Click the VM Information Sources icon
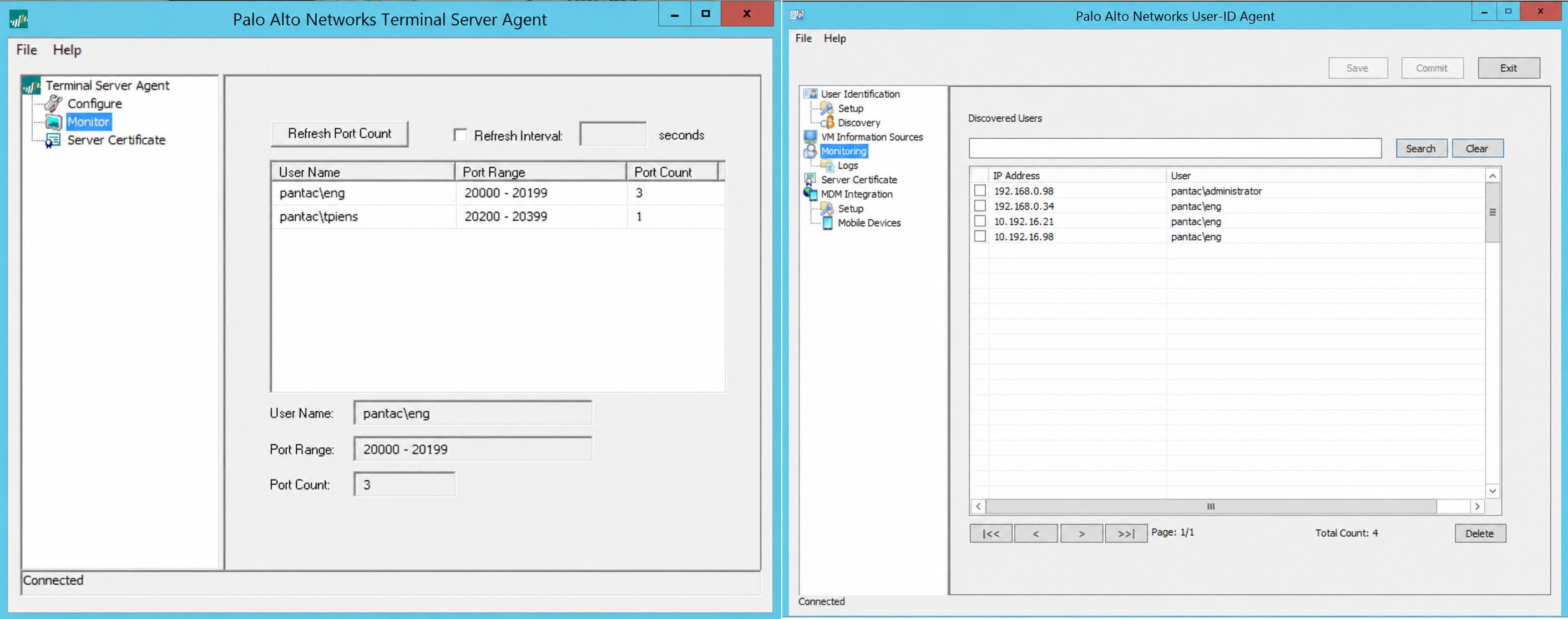This screenshot has height=619, width=1568. [x=811, y=137]
